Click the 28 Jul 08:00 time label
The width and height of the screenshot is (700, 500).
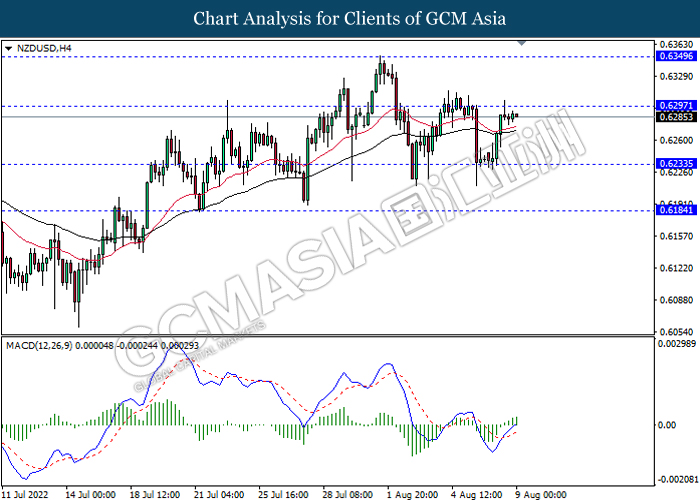pos(348,495)
